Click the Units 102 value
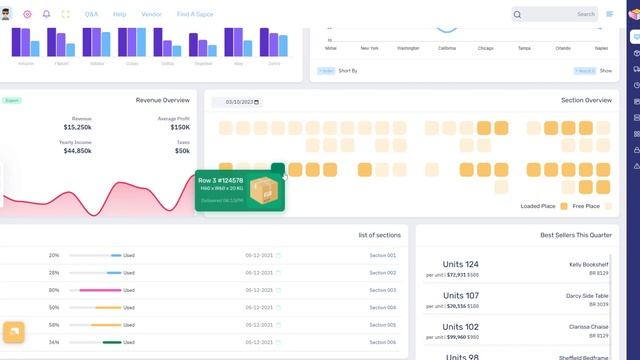This screenshot has height=360, width=640. [x=460, y=327]
